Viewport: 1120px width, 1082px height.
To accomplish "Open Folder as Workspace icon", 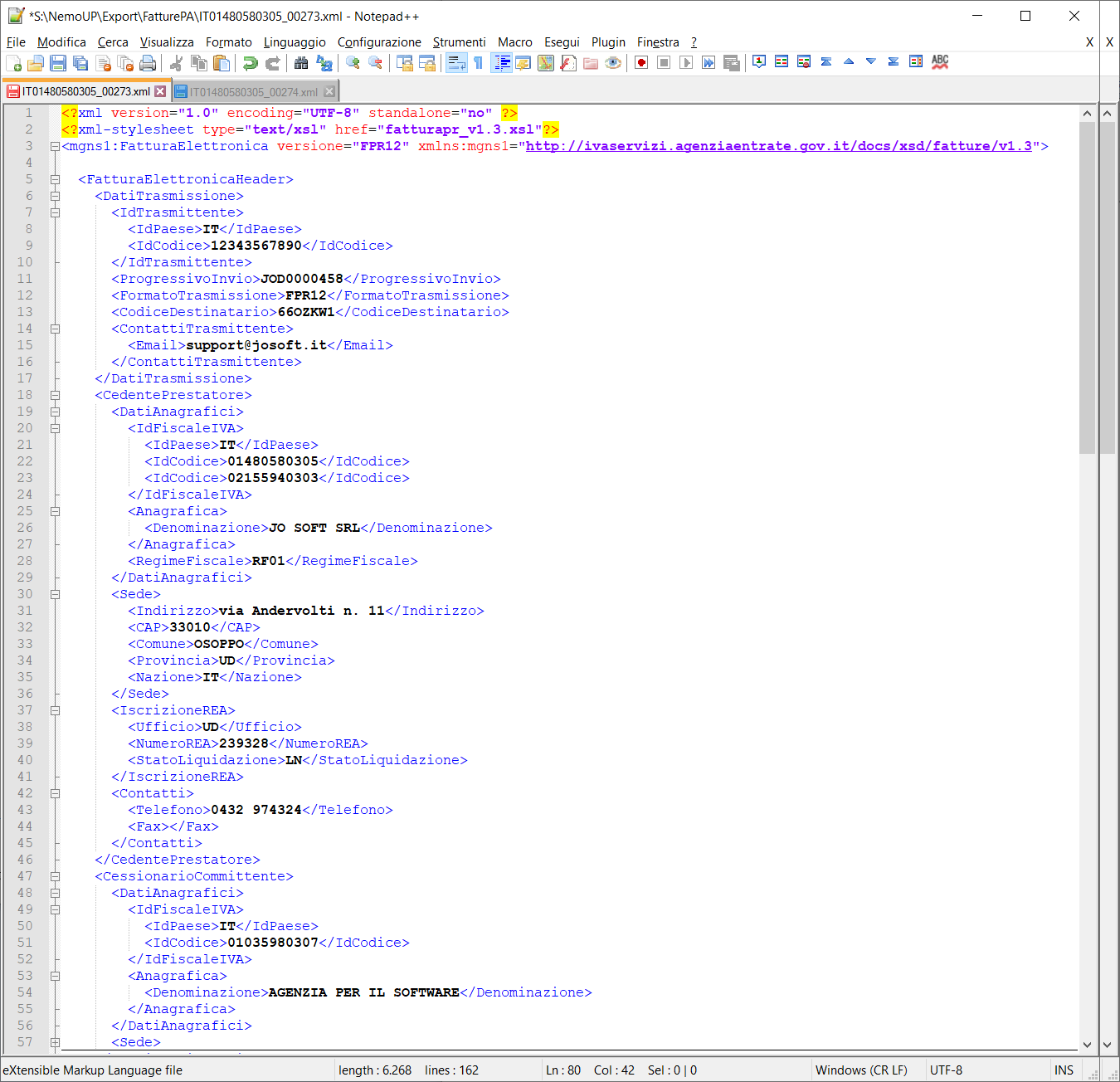I will coord(590,63).
